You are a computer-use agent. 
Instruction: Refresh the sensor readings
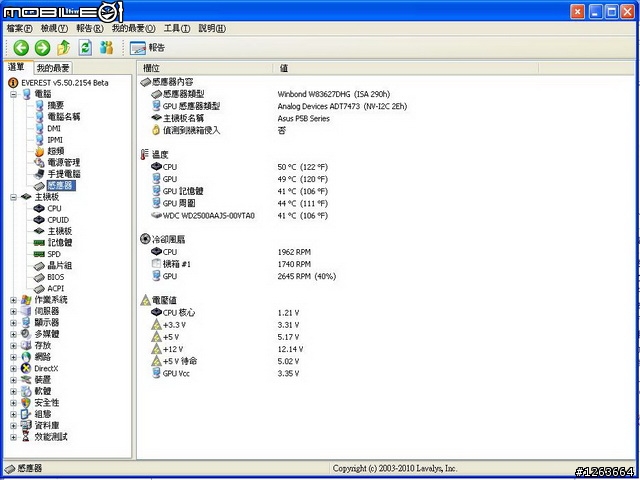click(85, 48)
